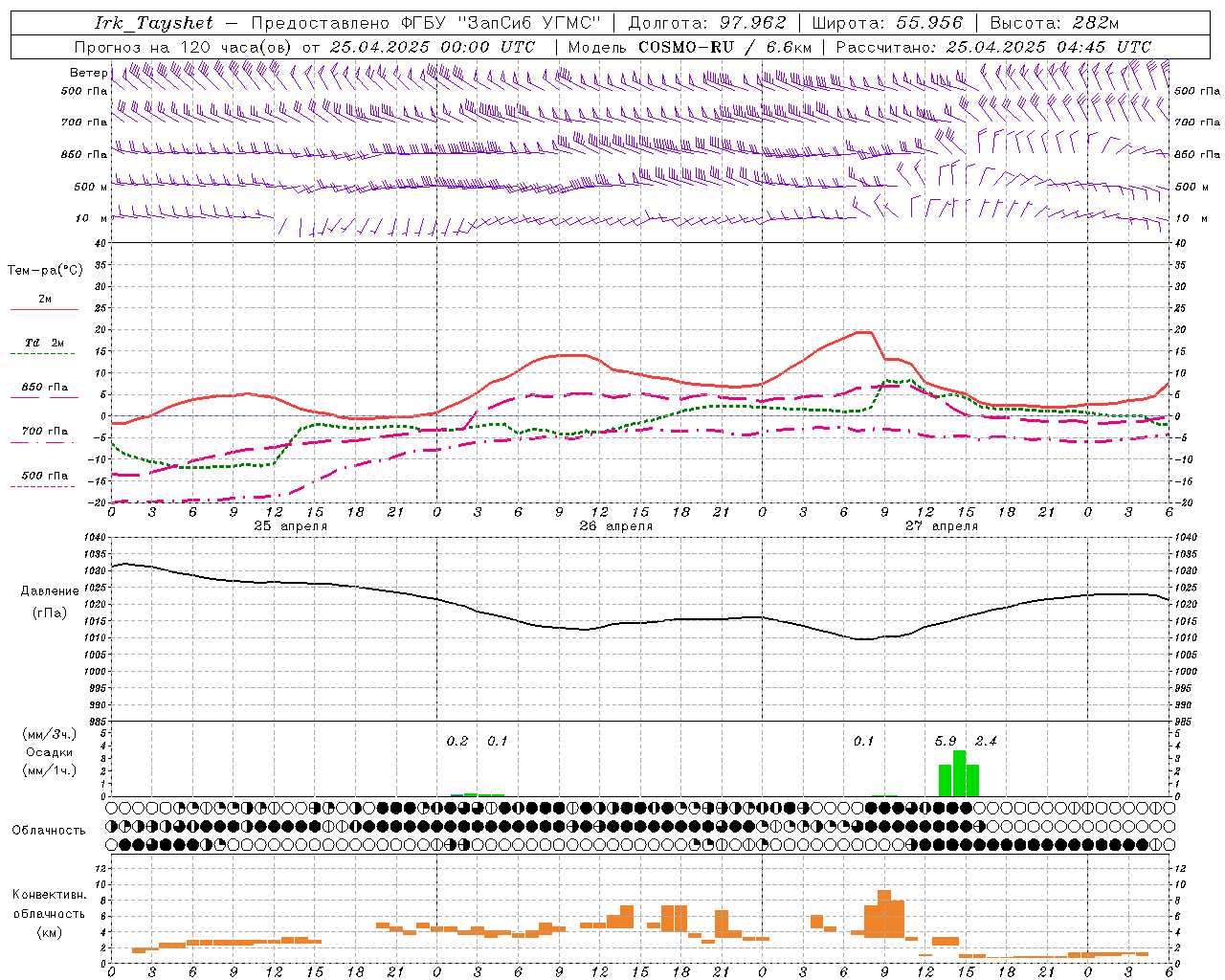Click the tallest green precipitation bar

point(959,773)
